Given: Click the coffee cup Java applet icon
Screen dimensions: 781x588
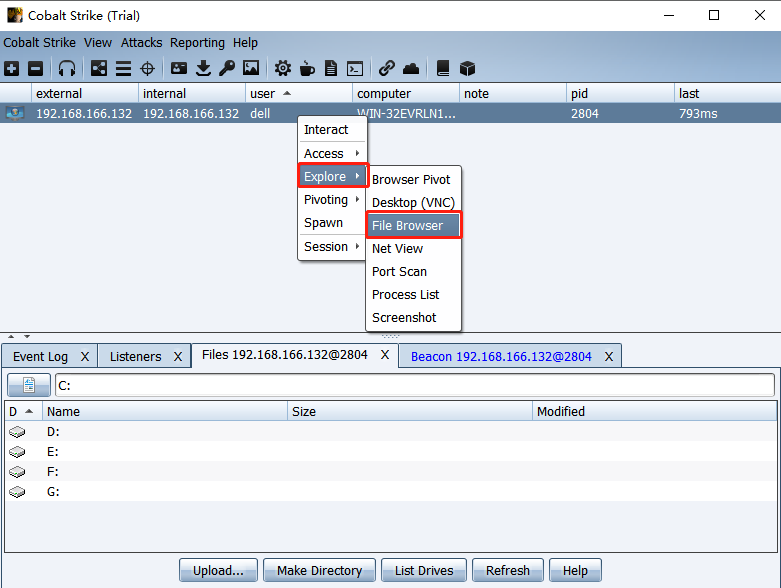Looking at the screenshot, I should pyautogui.click(x=307, y=68).
